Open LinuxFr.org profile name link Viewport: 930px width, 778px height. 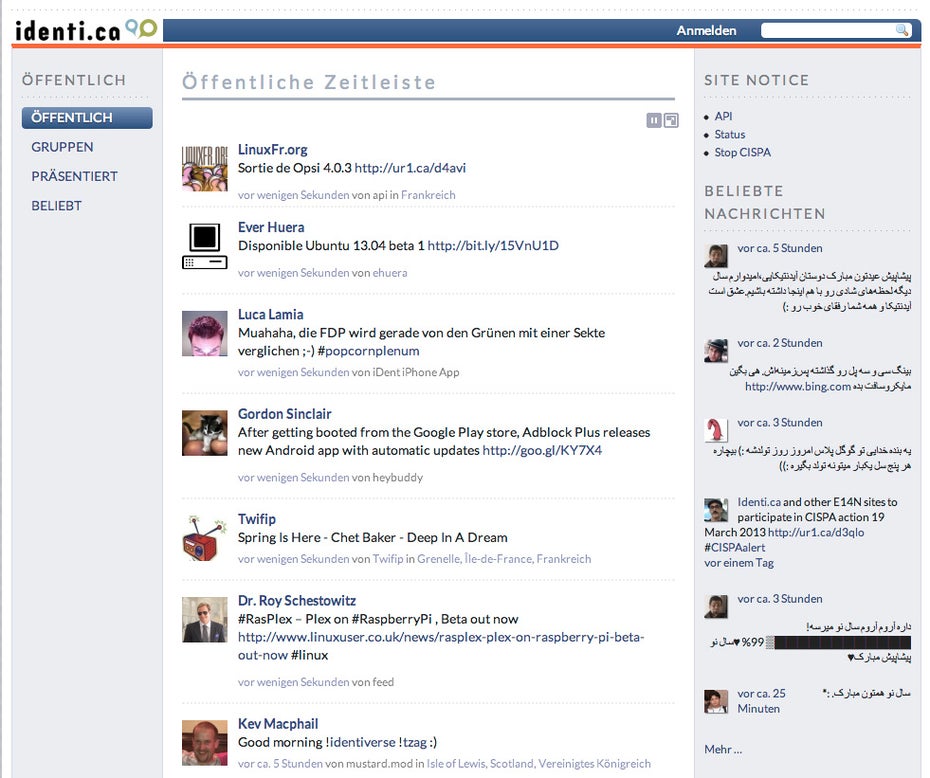[x=273, y=149]
